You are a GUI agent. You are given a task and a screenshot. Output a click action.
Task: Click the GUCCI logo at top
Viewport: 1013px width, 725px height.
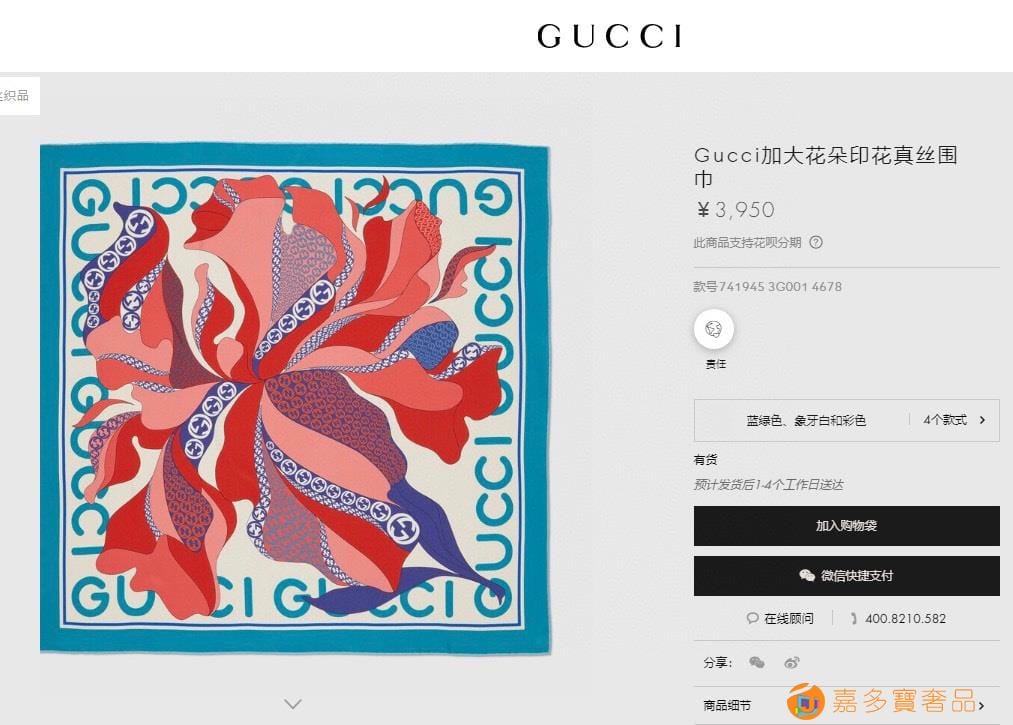click(x=609, y=36)
